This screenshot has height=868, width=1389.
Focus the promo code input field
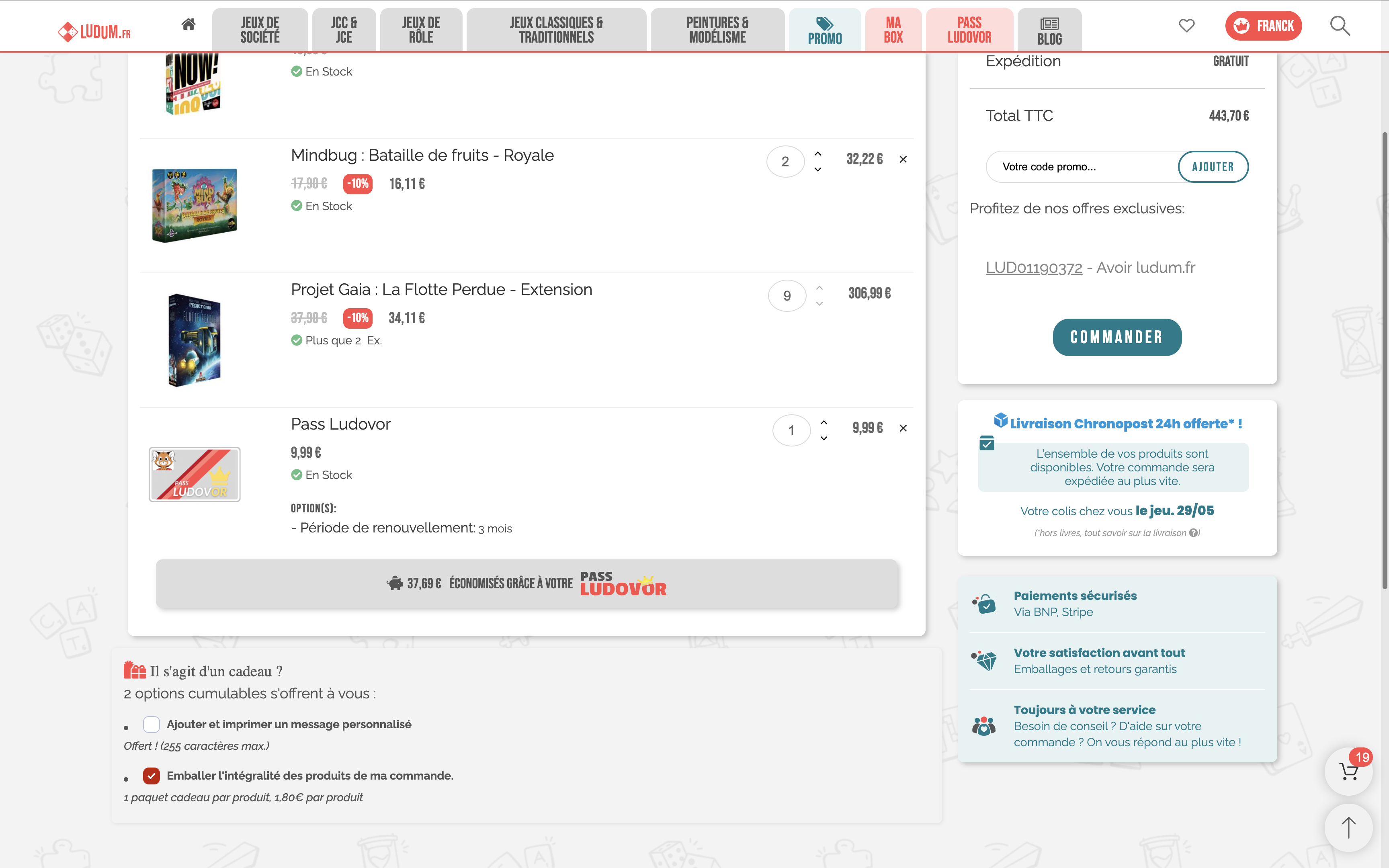pos(1082,167)
